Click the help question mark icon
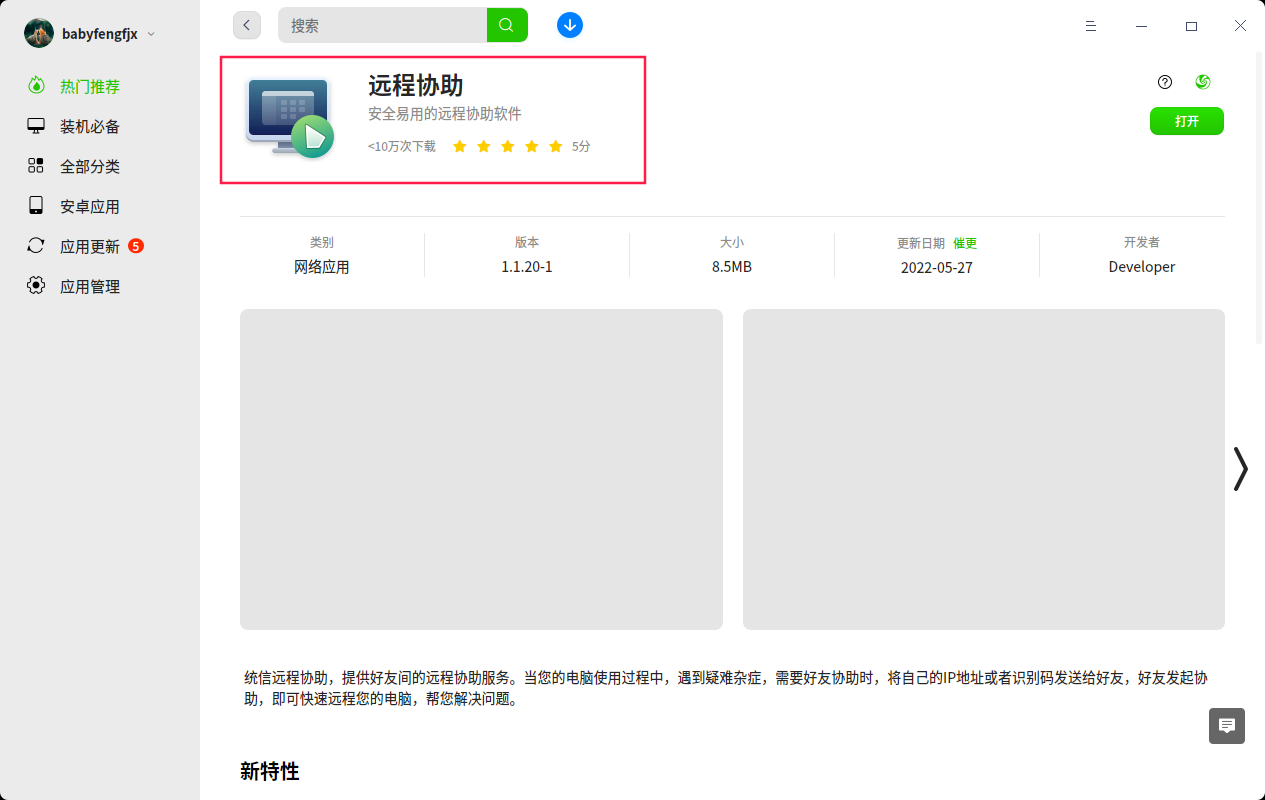This screenshot has width=1265, height=800. coord(1165,82)
